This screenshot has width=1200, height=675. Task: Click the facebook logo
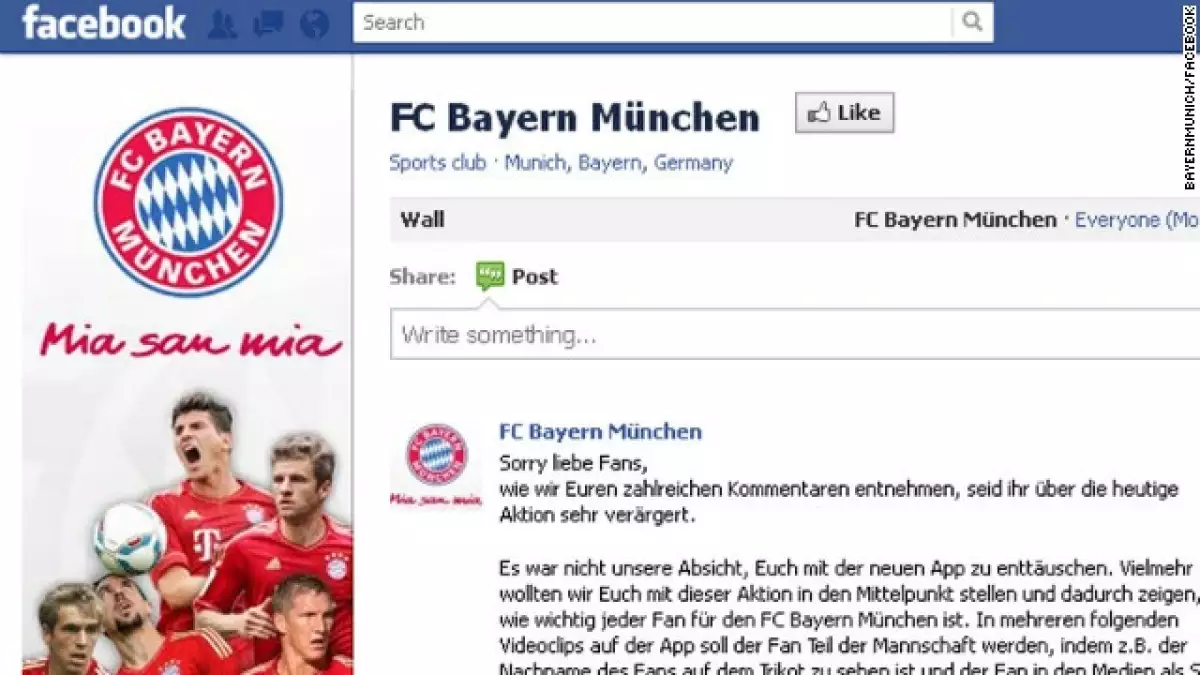[104, 23]
